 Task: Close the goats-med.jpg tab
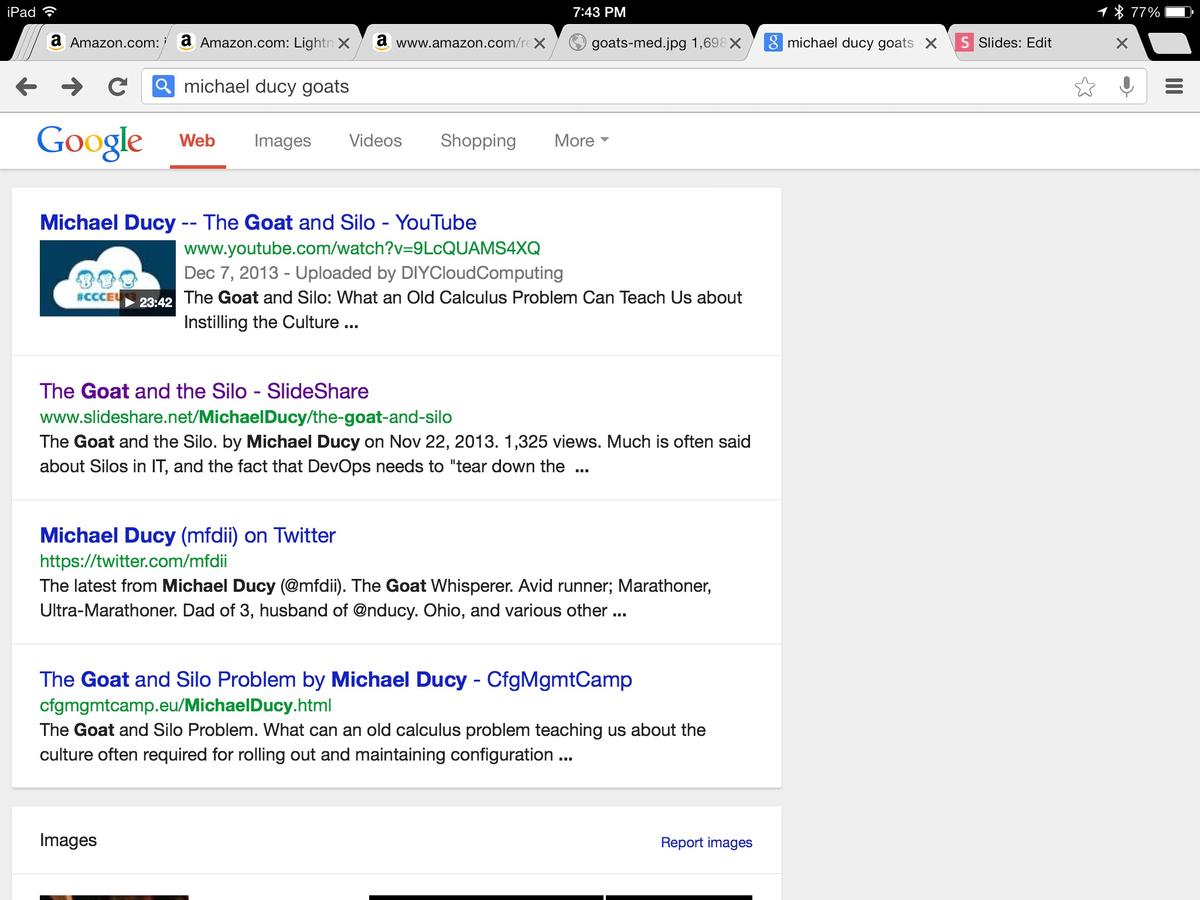pyautogui.click(x=735, y=43)
